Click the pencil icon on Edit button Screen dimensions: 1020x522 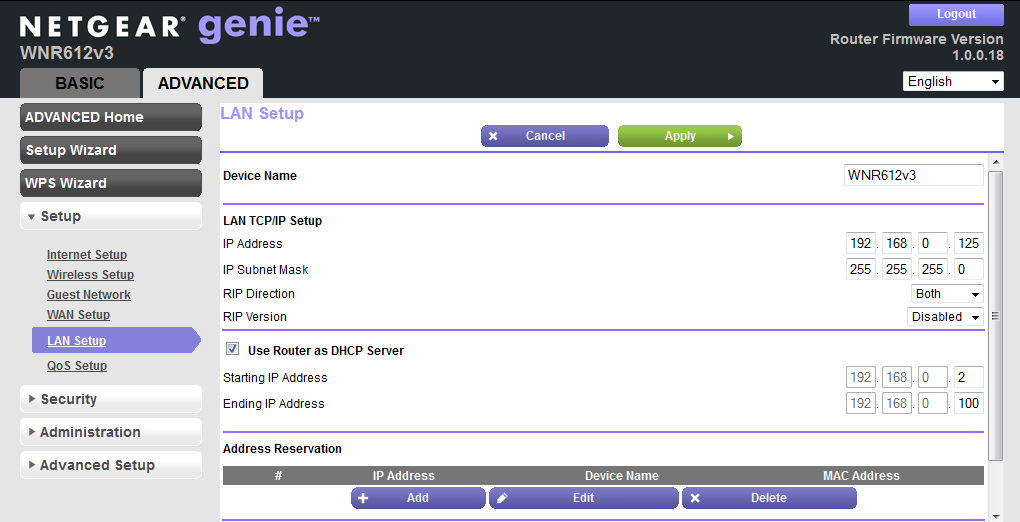(502, 498)
